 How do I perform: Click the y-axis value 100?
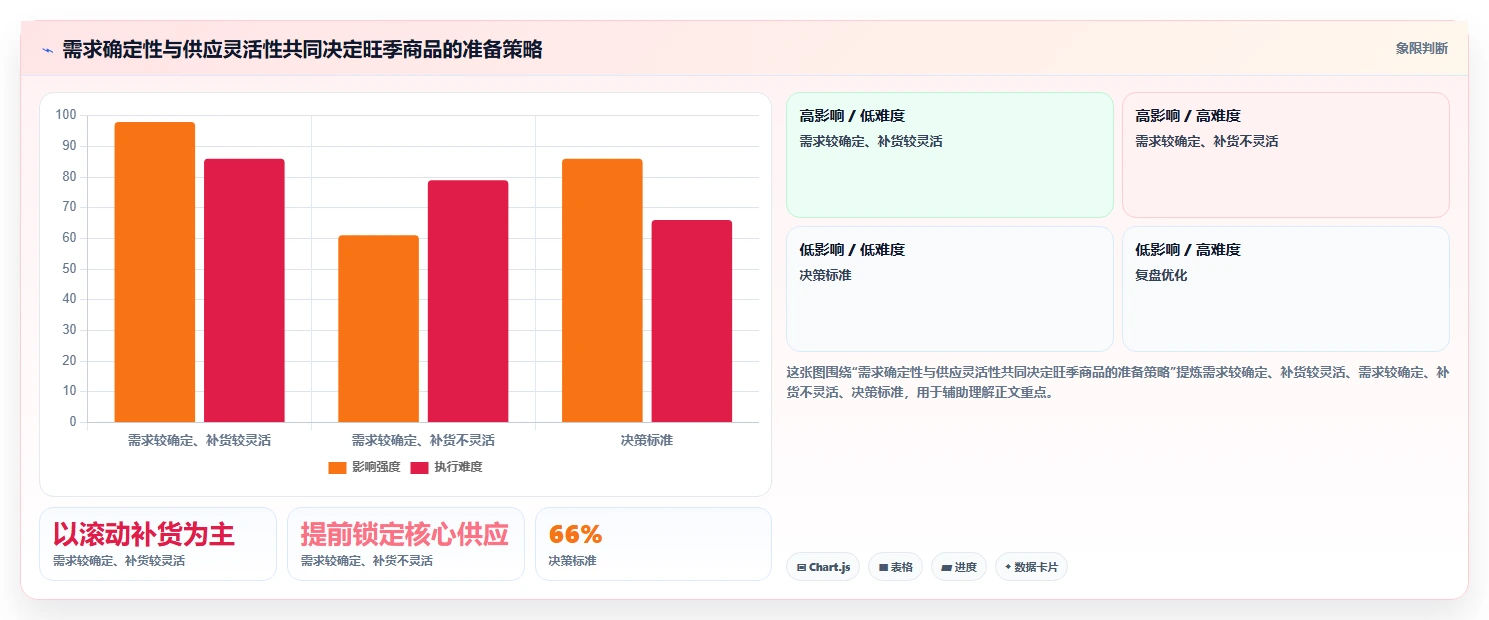pyautogui.click(x=66, y=115)
